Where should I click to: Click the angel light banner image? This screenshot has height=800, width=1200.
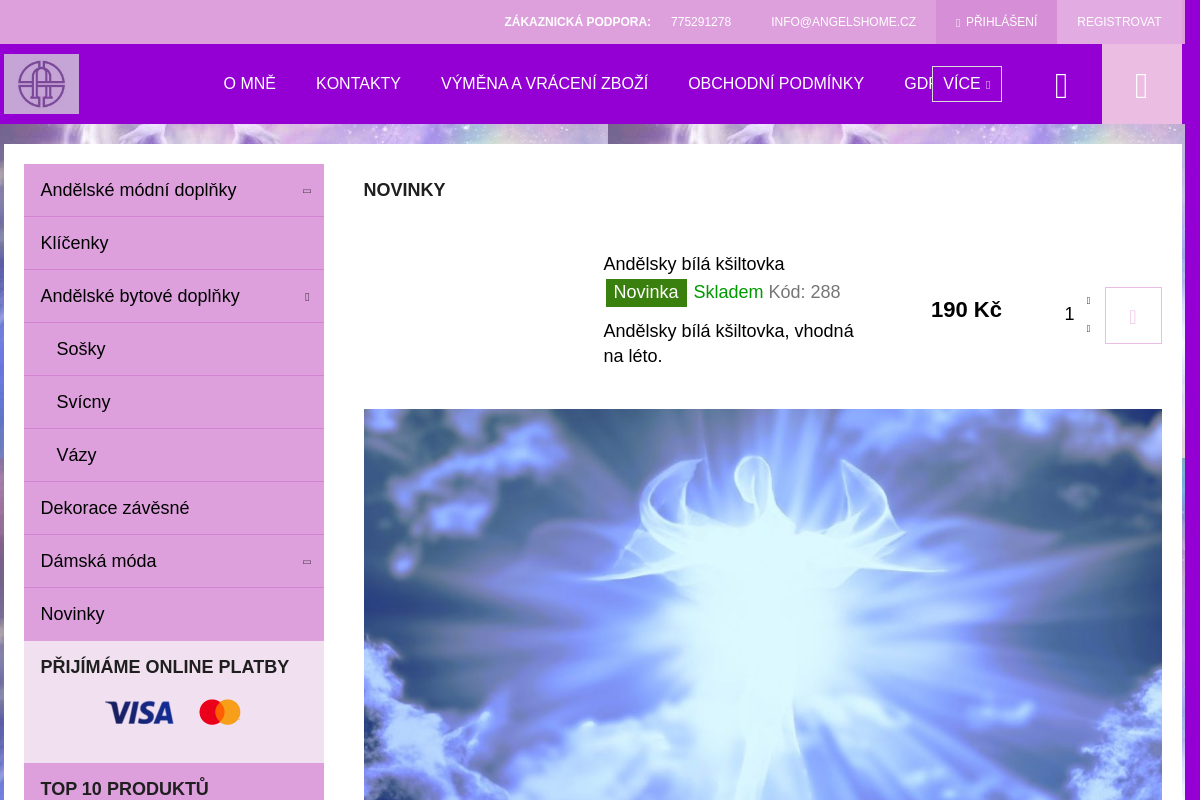(763, 604)
